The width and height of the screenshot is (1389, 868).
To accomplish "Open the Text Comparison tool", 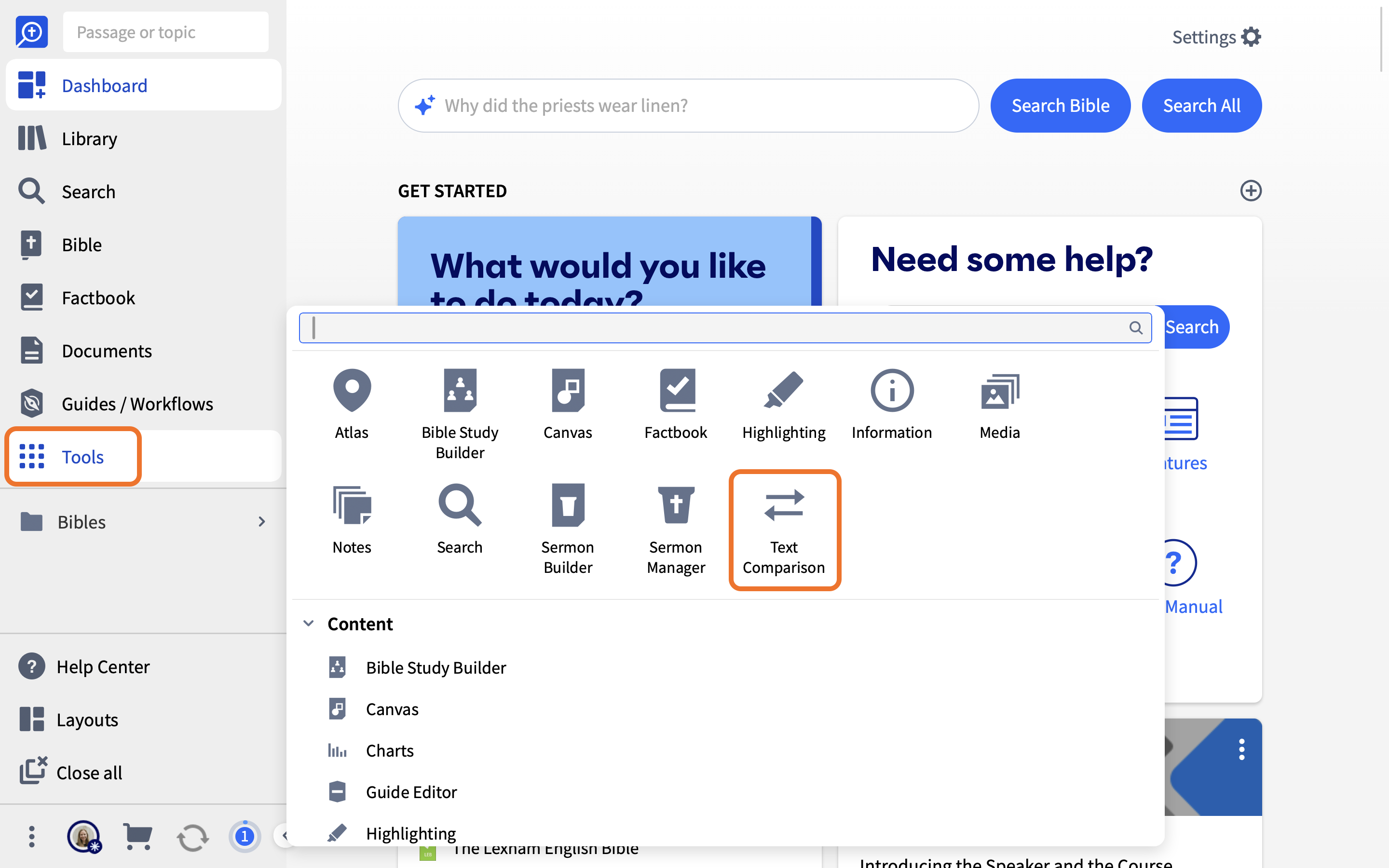I will coord(784,529).
